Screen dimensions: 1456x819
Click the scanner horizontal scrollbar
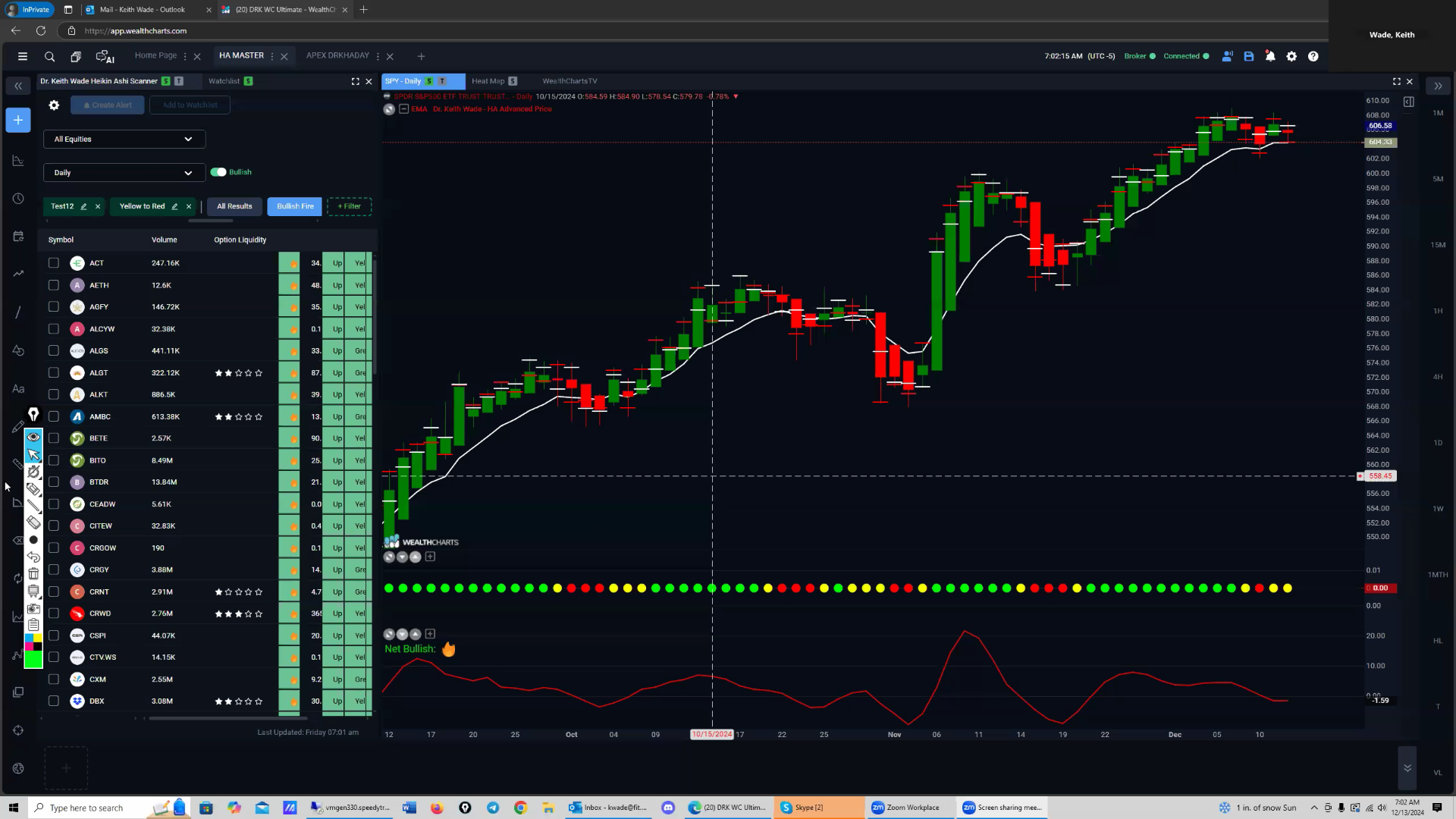click(227, 718)
